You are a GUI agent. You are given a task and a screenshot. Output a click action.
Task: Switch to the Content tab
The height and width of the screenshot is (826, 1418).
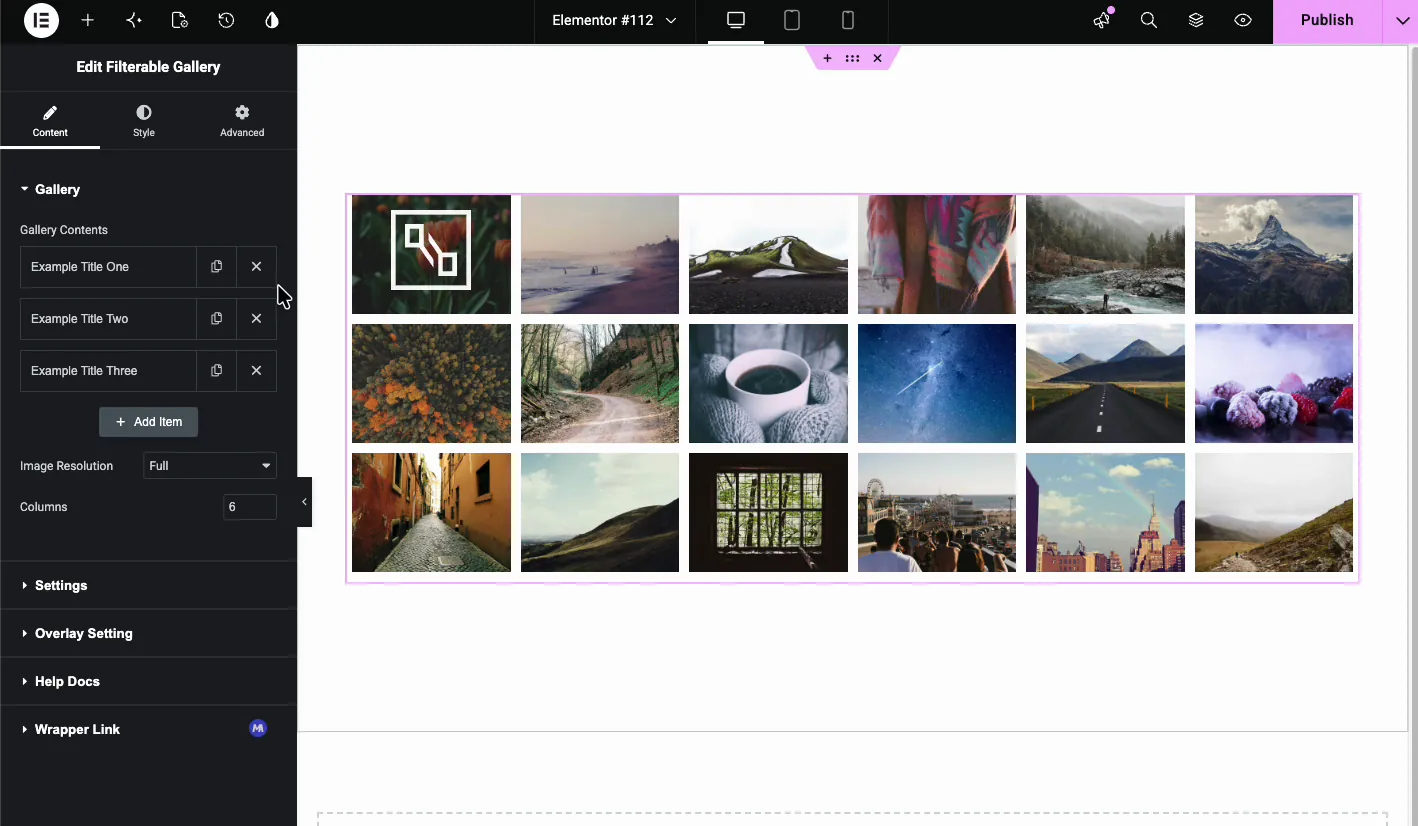(50, 121)
